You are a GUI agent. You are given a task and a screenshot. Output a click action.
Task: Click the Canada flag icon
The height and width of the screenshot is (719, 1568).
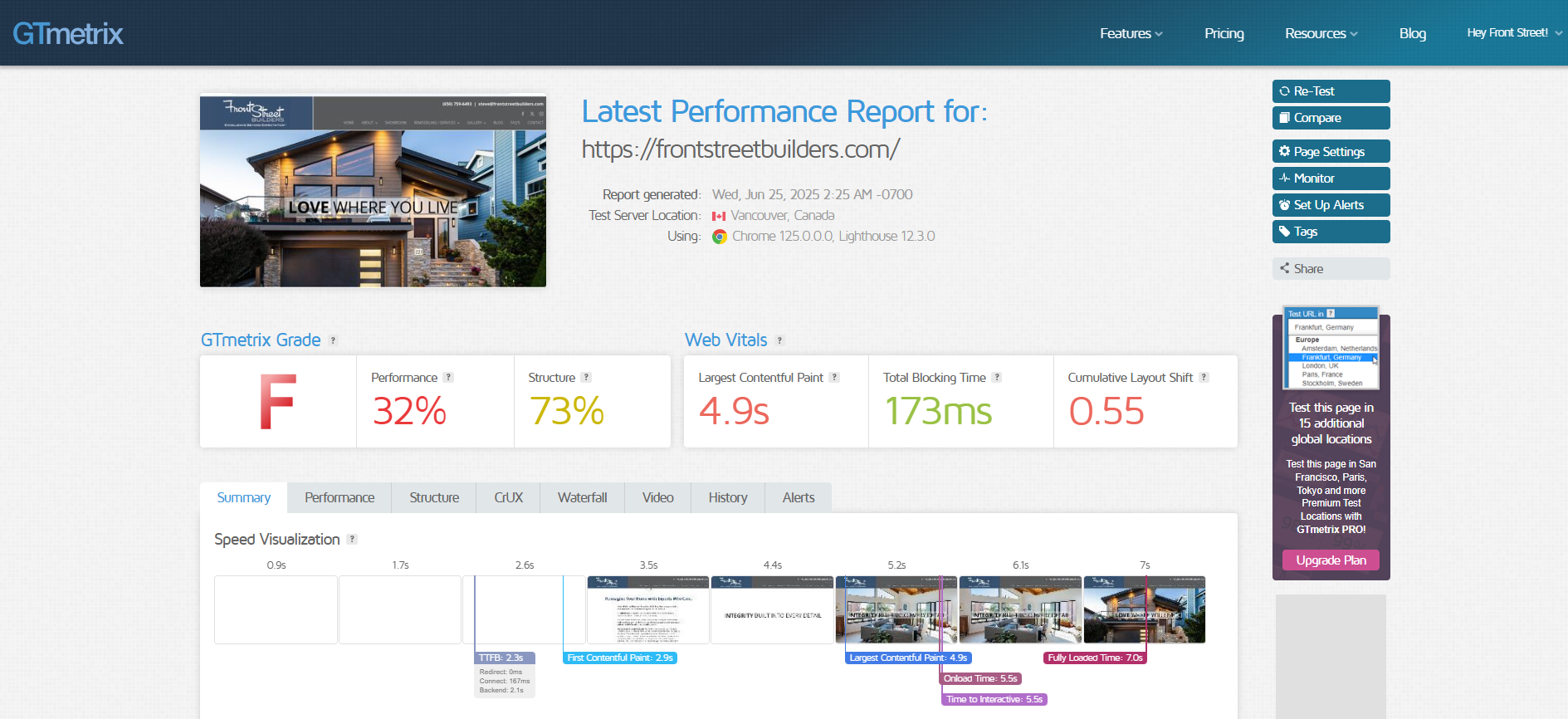point(719,216)
